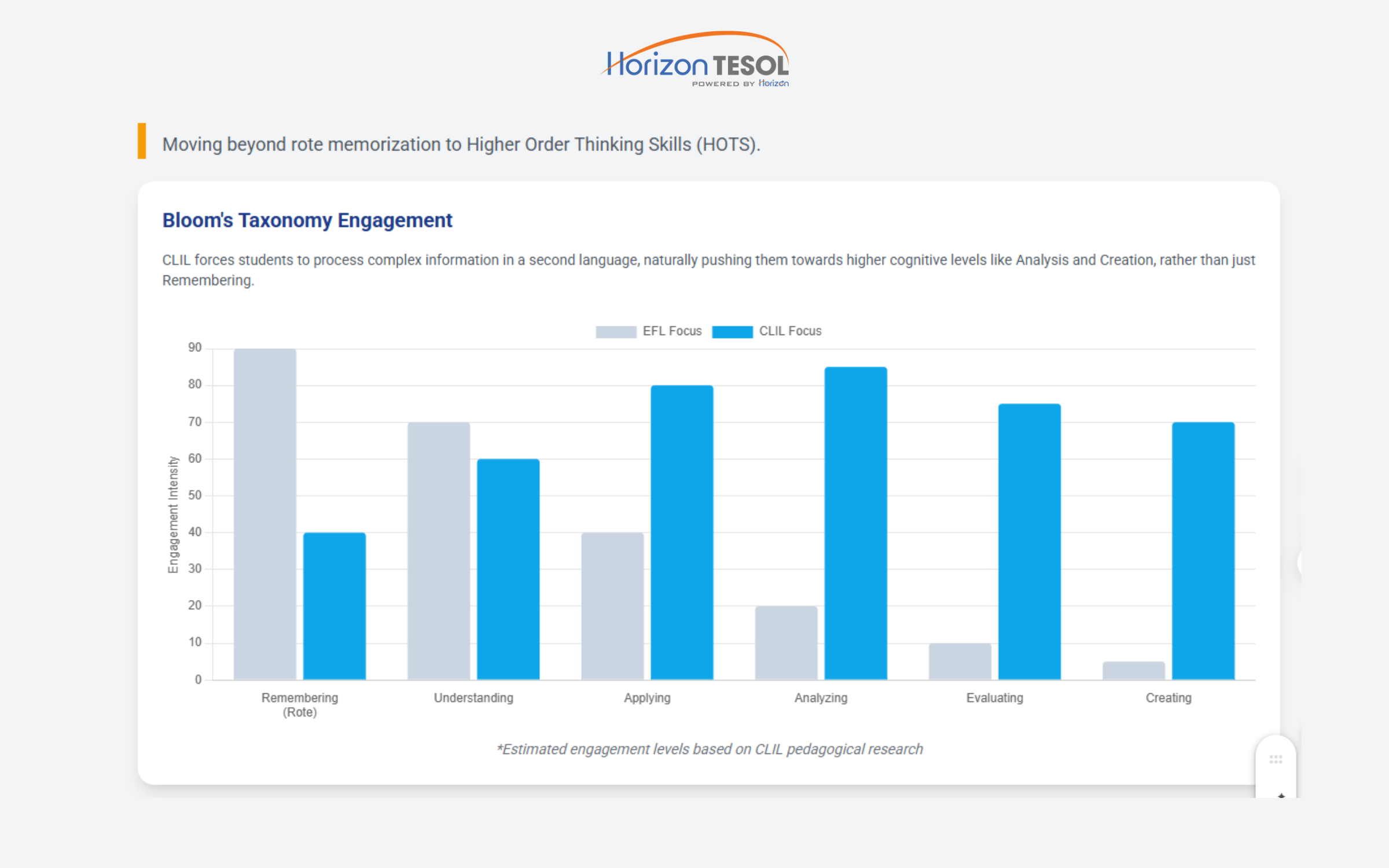Click the Powered by Horizon text

tap(740, 83)
